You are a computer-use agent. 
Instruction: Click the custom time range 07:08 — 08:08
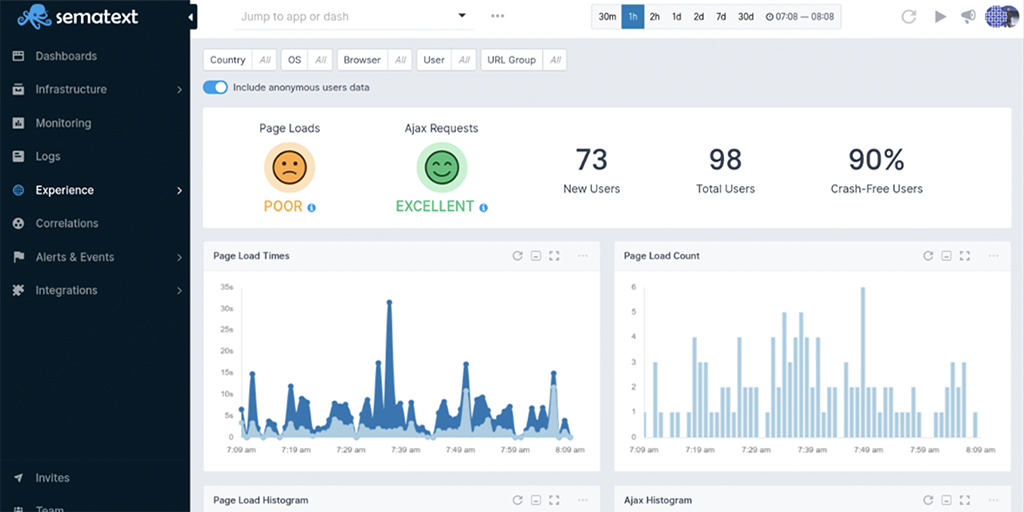(801, 17)
